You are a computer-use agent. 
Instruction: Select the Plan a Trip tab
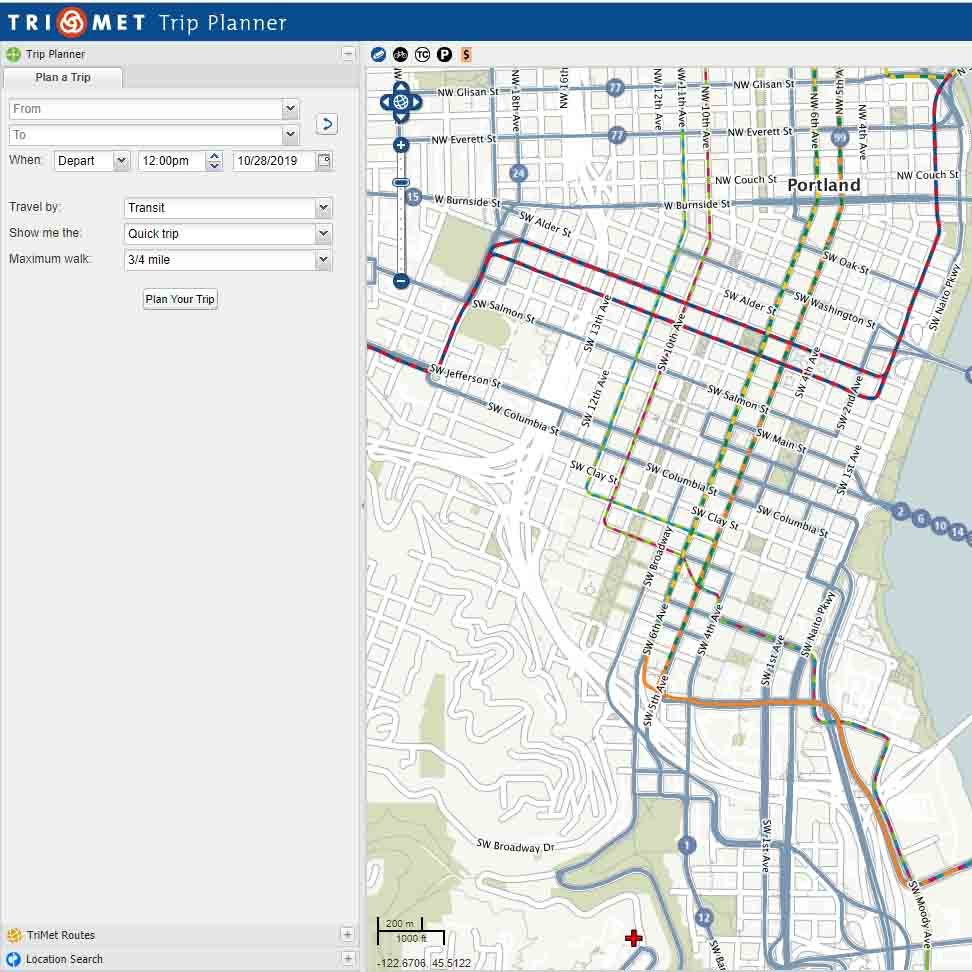63,78
